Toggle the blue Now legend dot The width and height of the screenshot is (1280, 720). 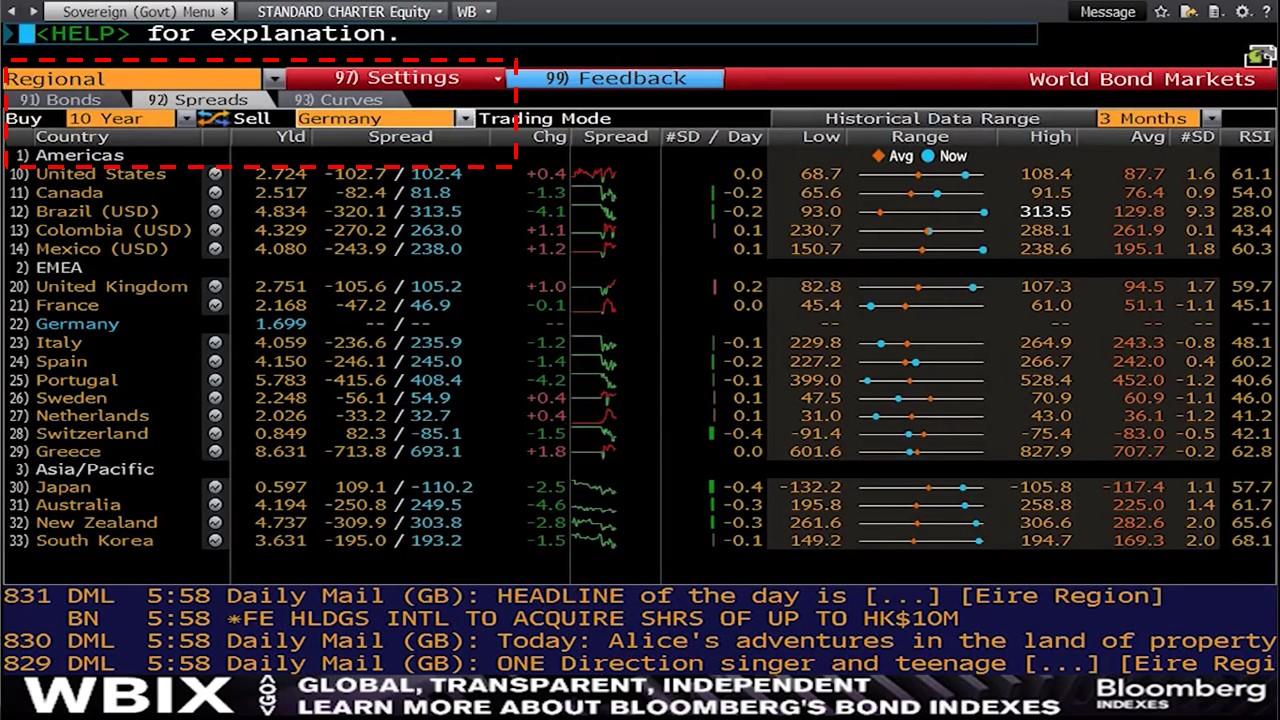tap(929, 156)
